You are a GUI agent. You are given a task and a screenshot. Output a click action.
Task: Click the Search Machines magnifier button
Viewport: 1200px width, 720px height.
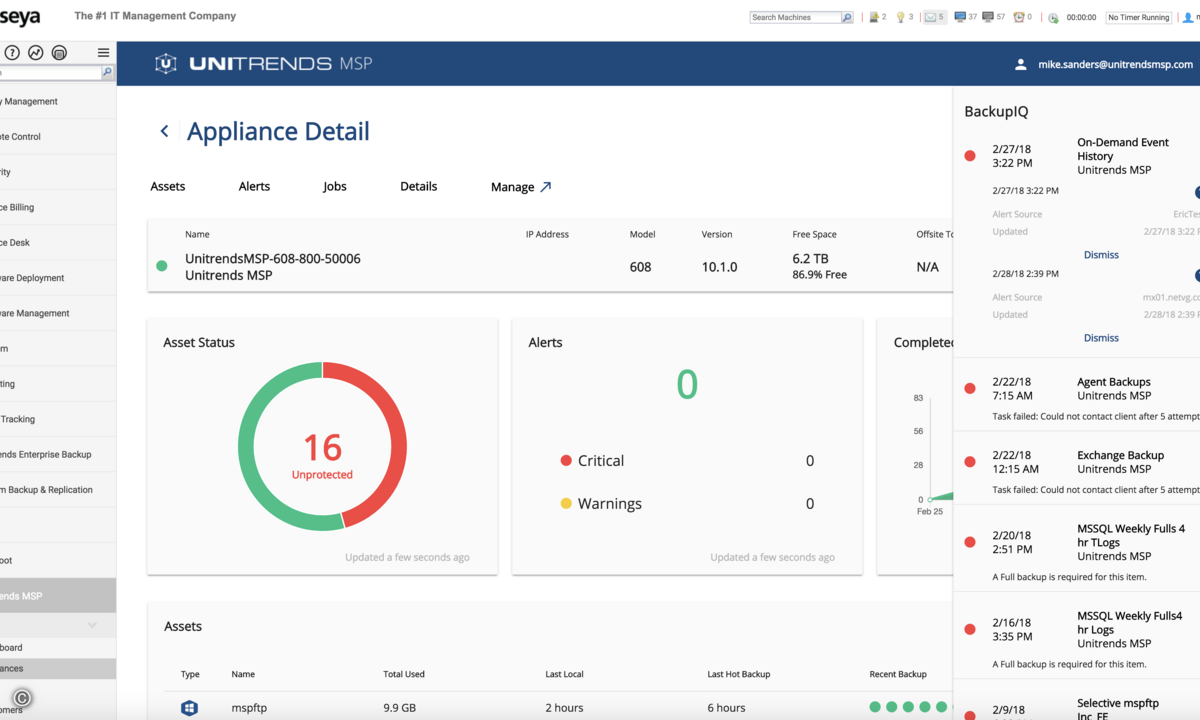[x=847, y=17]
